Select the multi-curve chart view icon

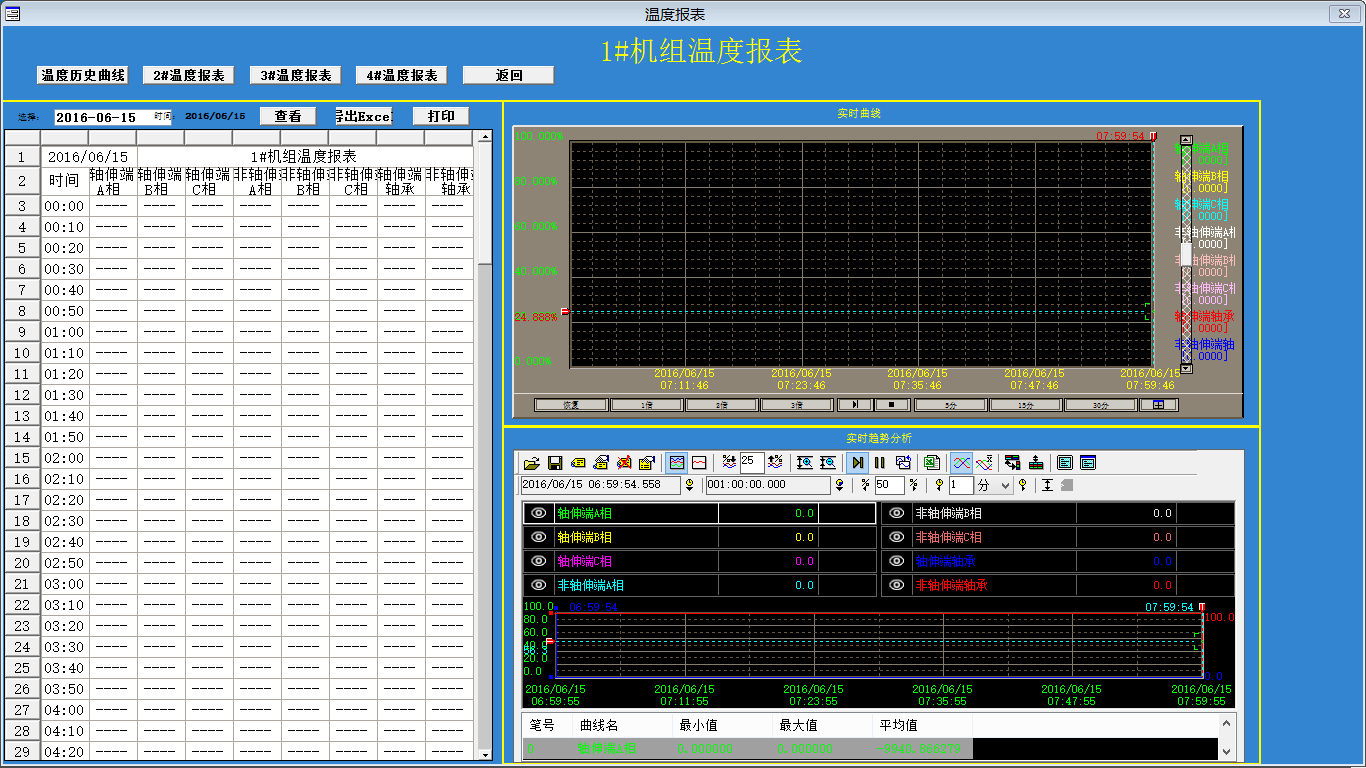point(676,463)
